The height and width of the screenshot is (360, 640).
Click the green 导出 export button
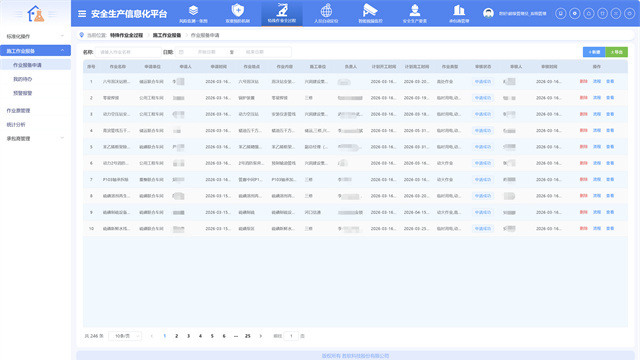pyautogui.click(x=616, y=52)
